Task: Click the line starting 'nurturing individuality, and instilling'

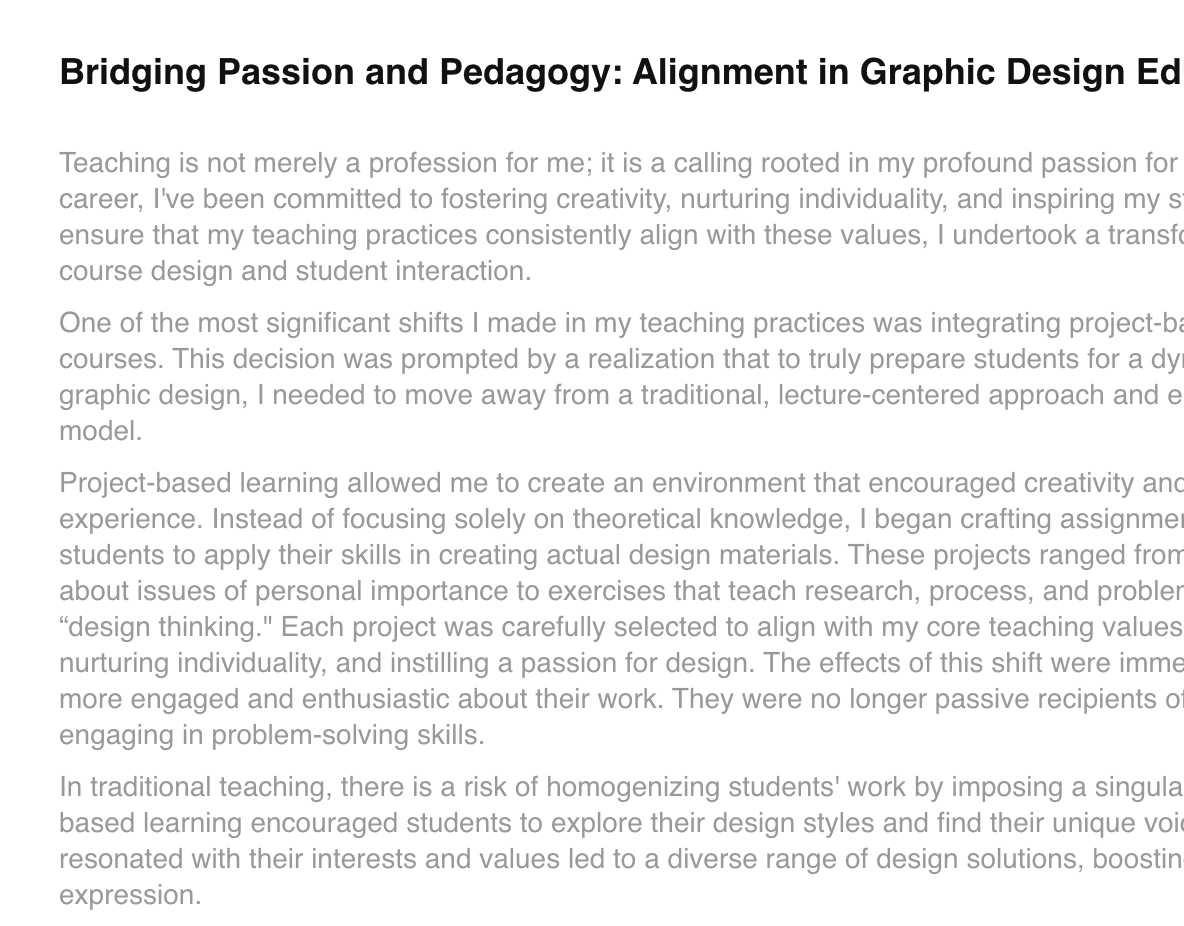Action: 621,663
